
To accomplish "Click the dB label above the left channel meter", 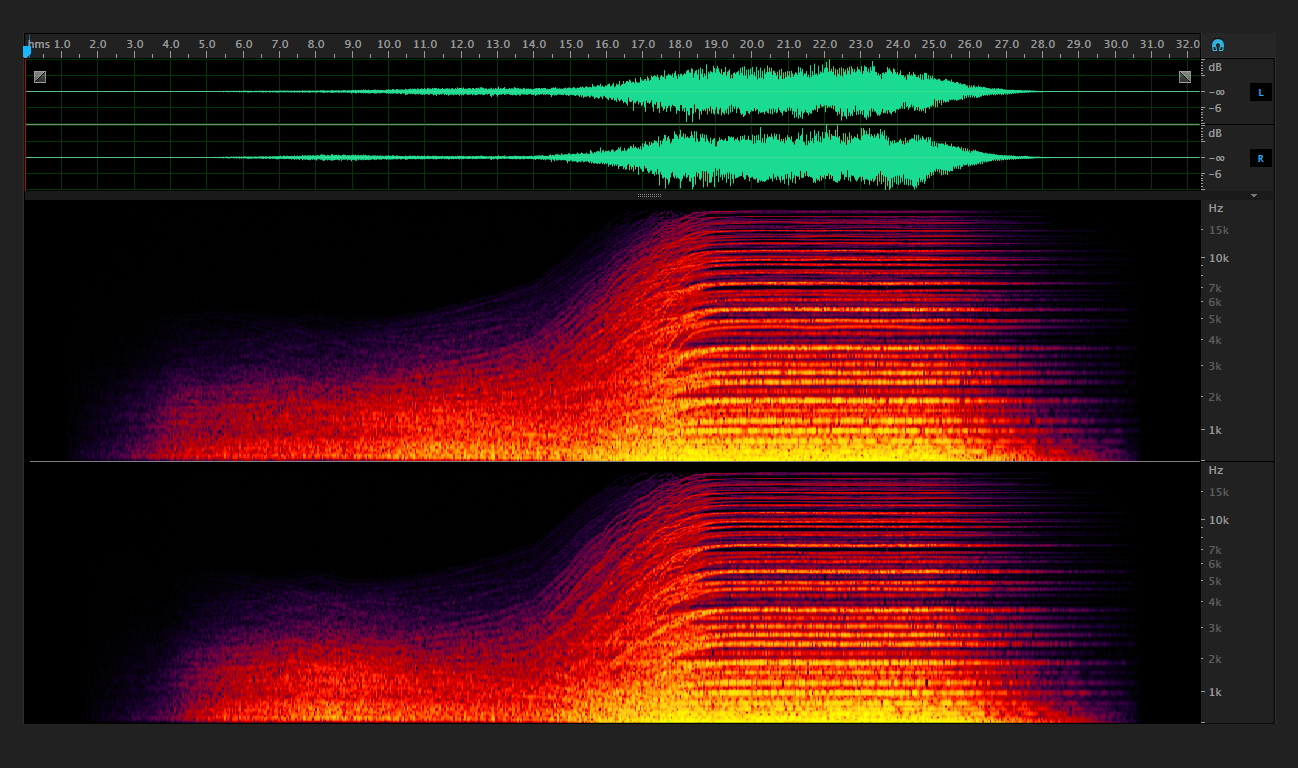I will (x=1215, y=66).
